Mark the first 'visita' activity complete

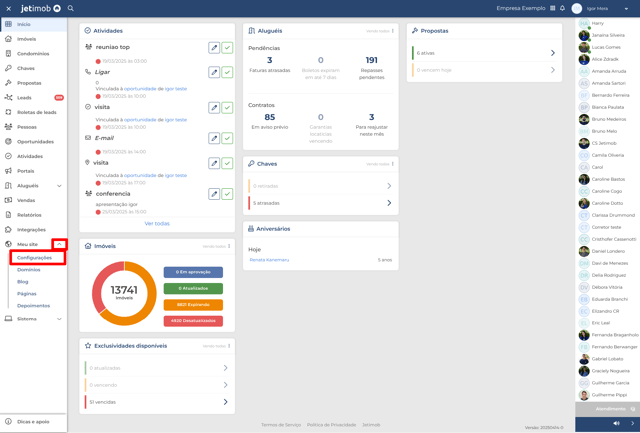(228, 107)
